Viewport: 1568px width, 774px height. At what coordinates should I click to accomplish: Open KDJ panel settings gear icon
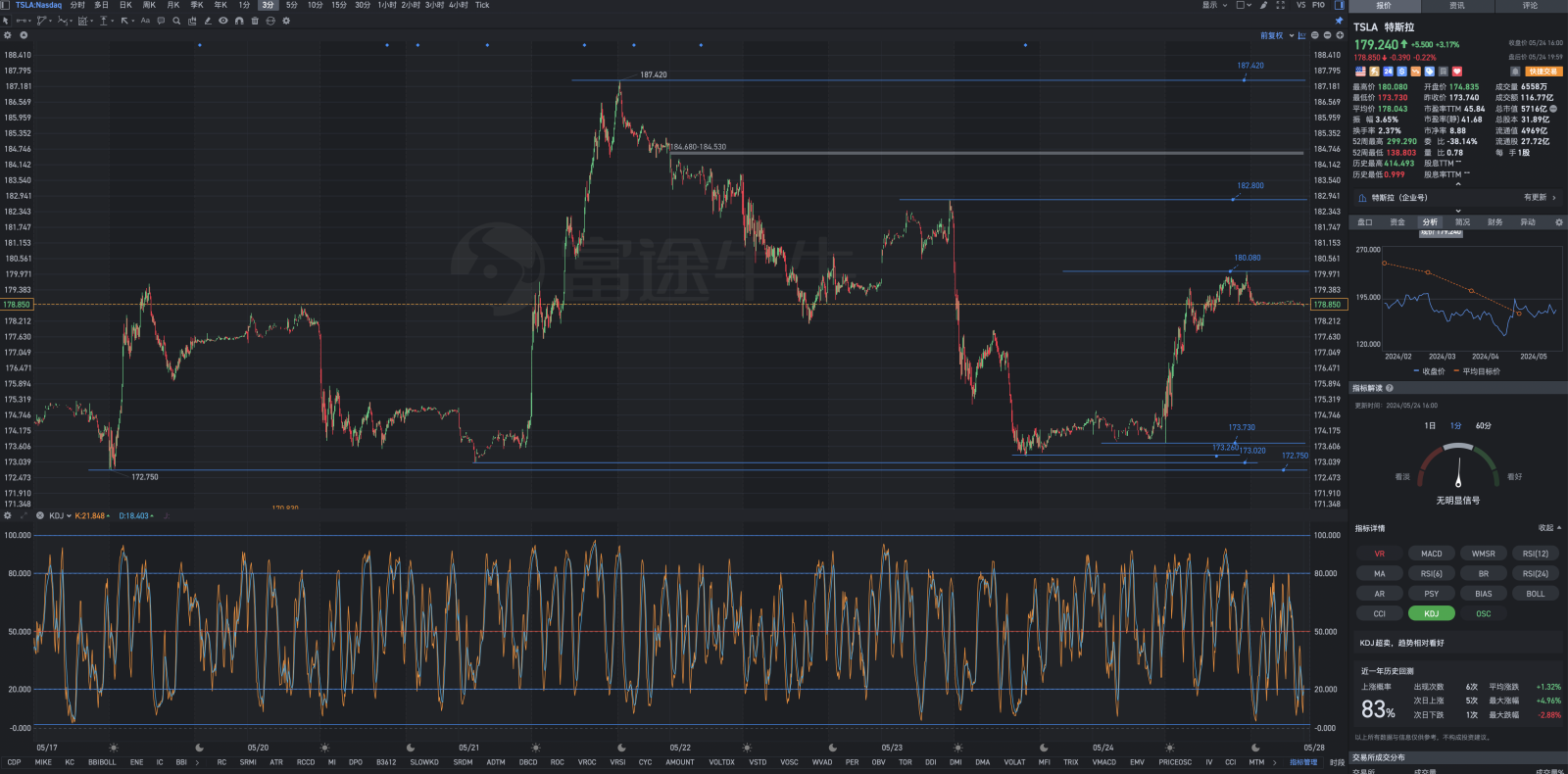(8, 515)
